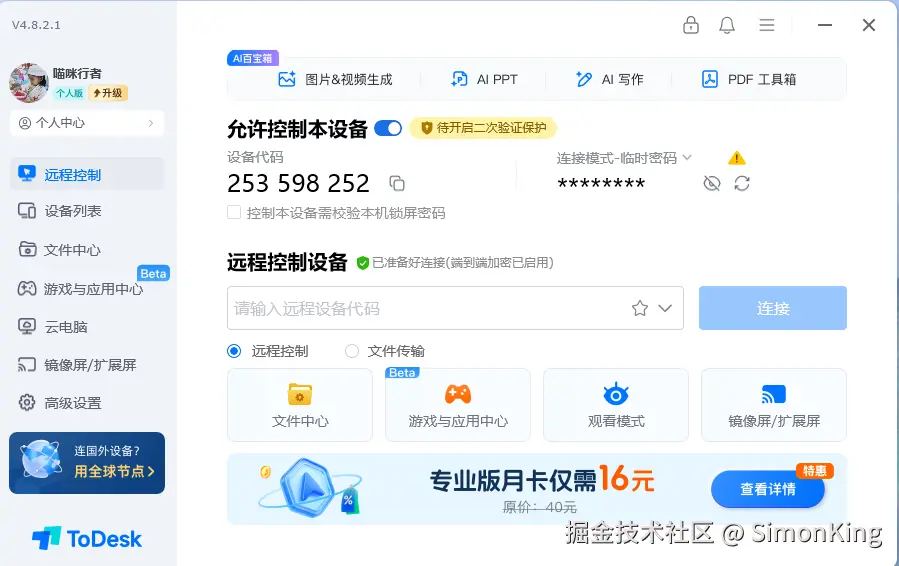Expand 连接模式-临时密码 dropdown
The width and height of the screenshot is (899, 566).
point(624,158)
